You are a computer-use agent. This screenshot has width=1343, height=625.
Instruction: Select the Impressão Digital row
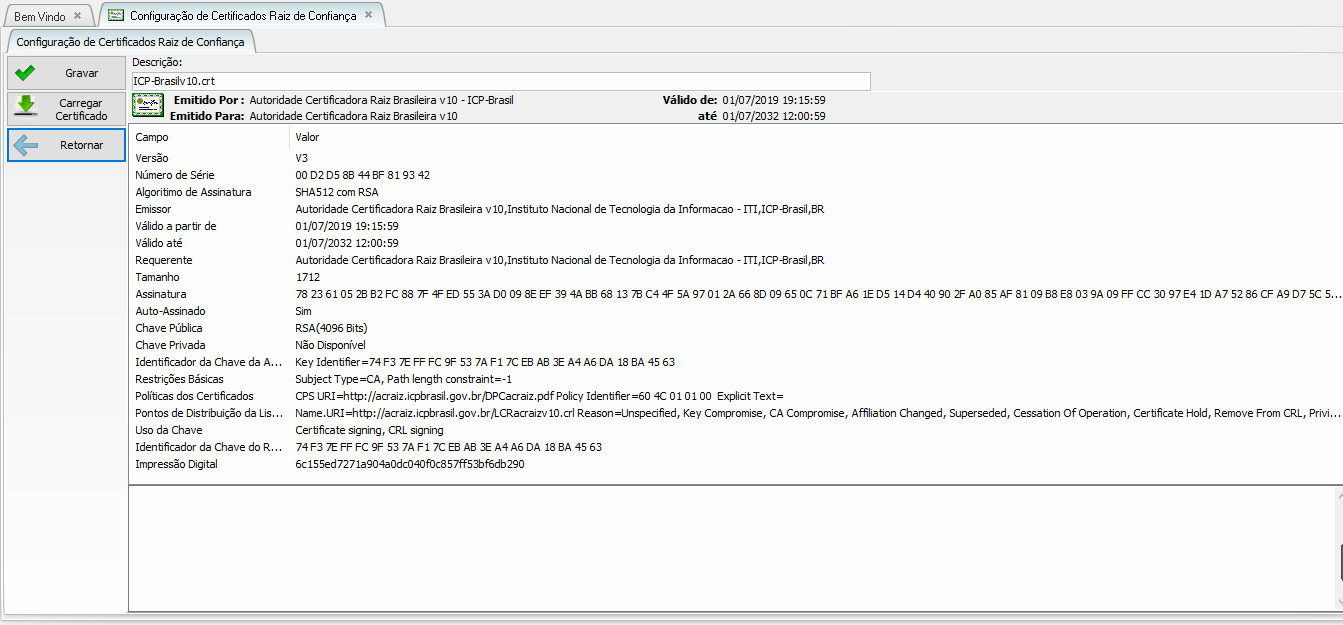click(x=176, y=464)
